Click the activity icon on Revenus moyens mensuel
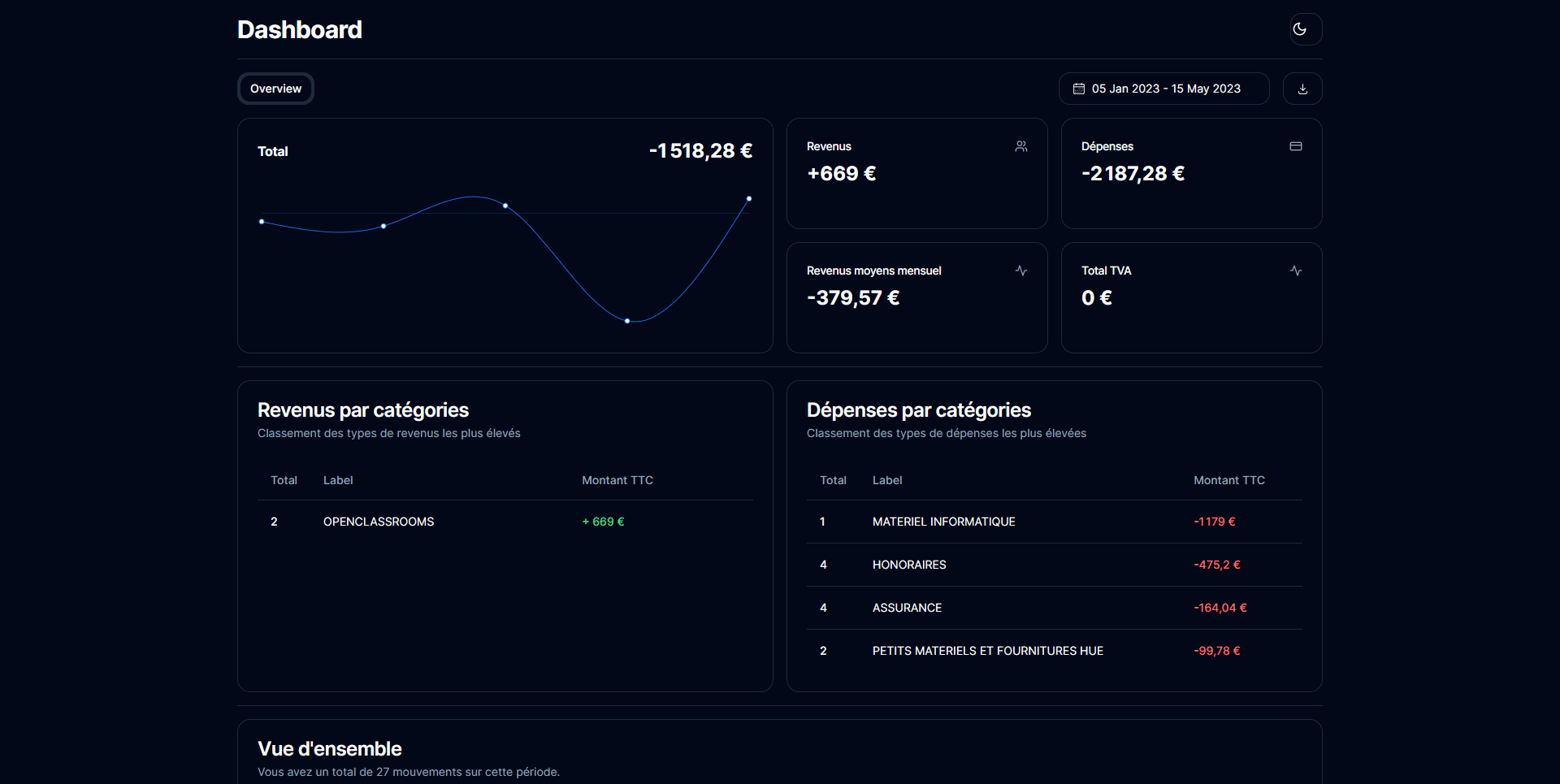Screen dimensions: 1560x784 [x=1021, y=271]
